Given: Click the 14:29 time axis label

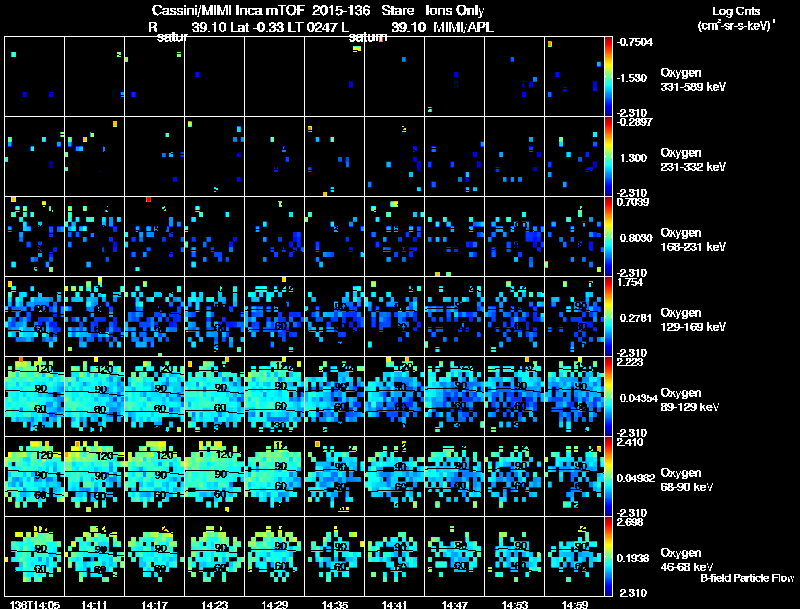Looking at the screenshot, I should coord(274,604).
